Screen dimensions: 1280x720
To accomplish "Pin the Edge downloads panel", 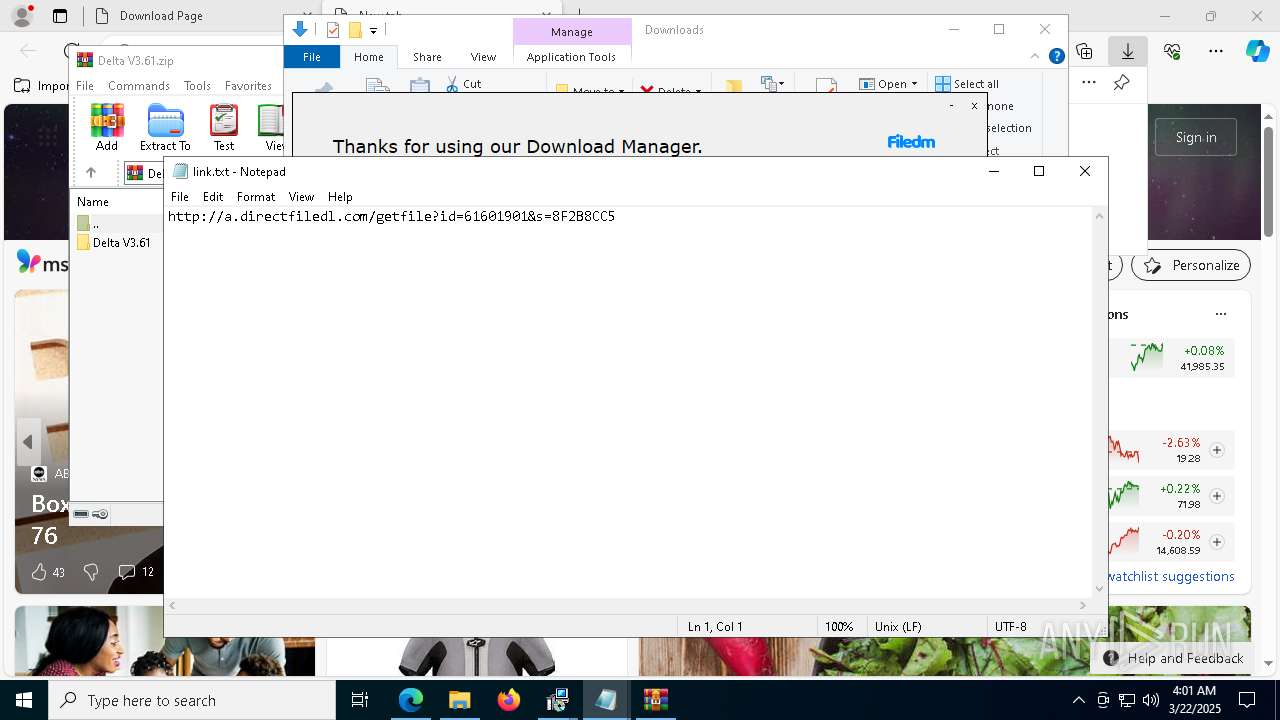I will [x=1122, y=83].
